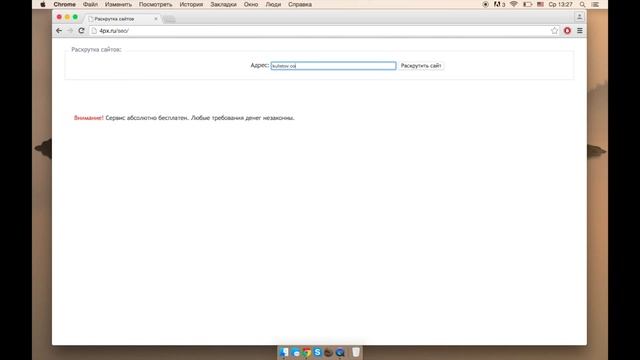Image resolution: width=640 pixels, height=360 pixels.
Task: Open Spotlight search magnifier
Action: pyautogui.click(x=582, y=4)
